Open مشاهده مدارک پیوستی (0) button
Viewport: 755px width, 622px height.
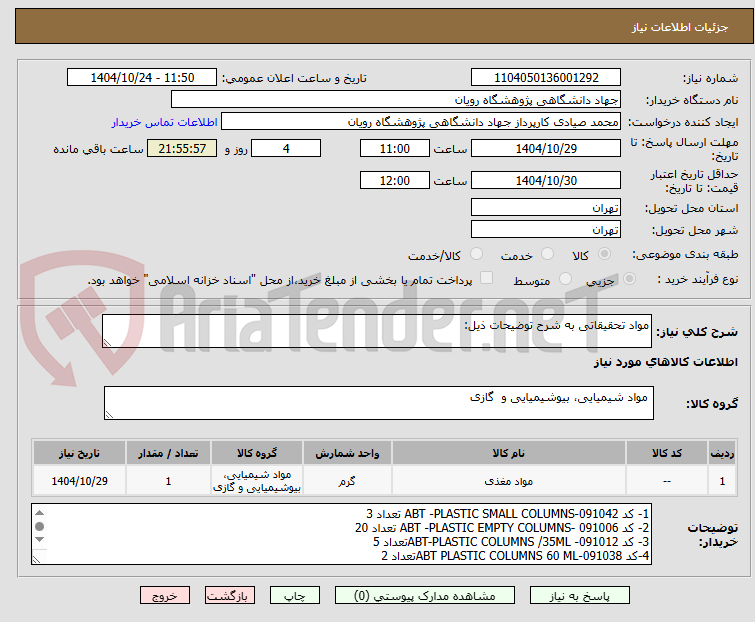[x=425, y=596]
